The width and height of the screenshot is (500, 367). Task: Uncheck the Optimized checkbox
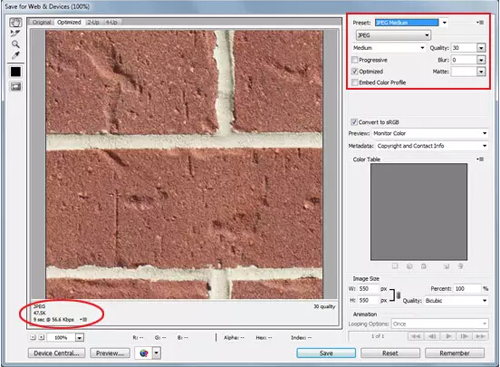coord(355,71)
